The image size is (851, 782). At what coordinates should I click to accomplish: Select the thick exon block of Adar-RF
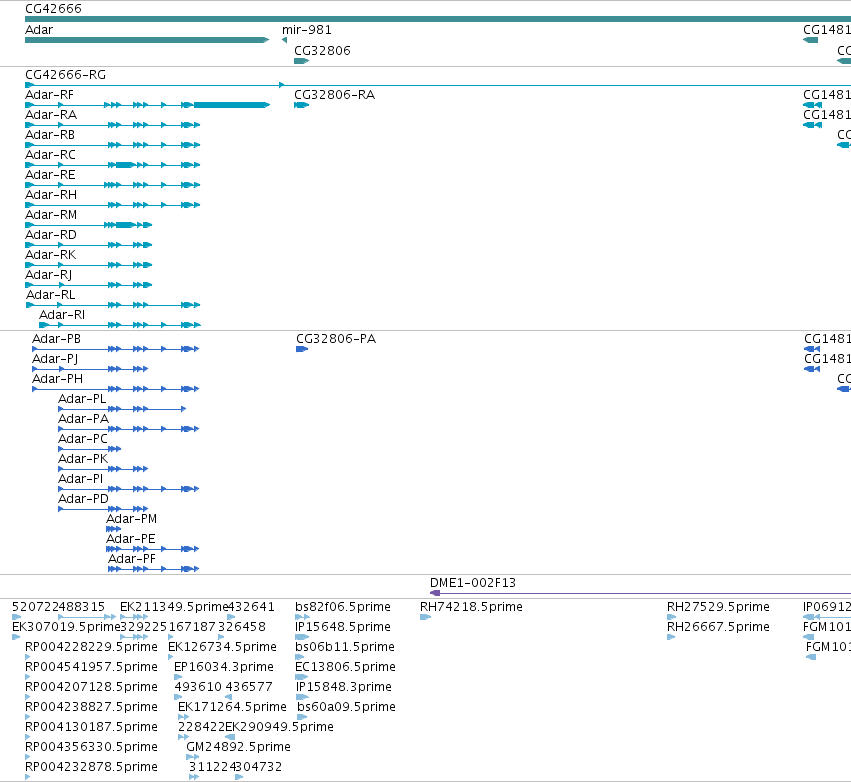point(231,105)
